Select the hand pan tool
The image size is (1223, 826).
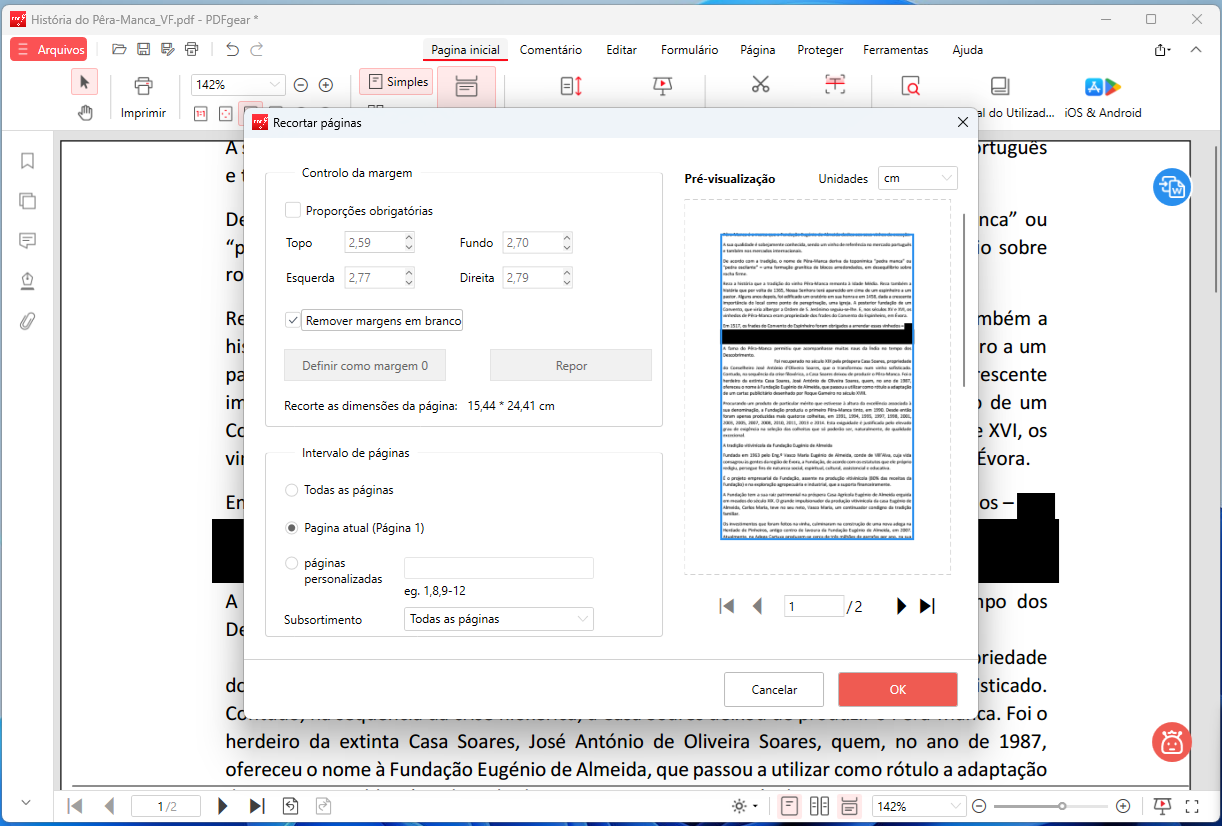[85, 113]
